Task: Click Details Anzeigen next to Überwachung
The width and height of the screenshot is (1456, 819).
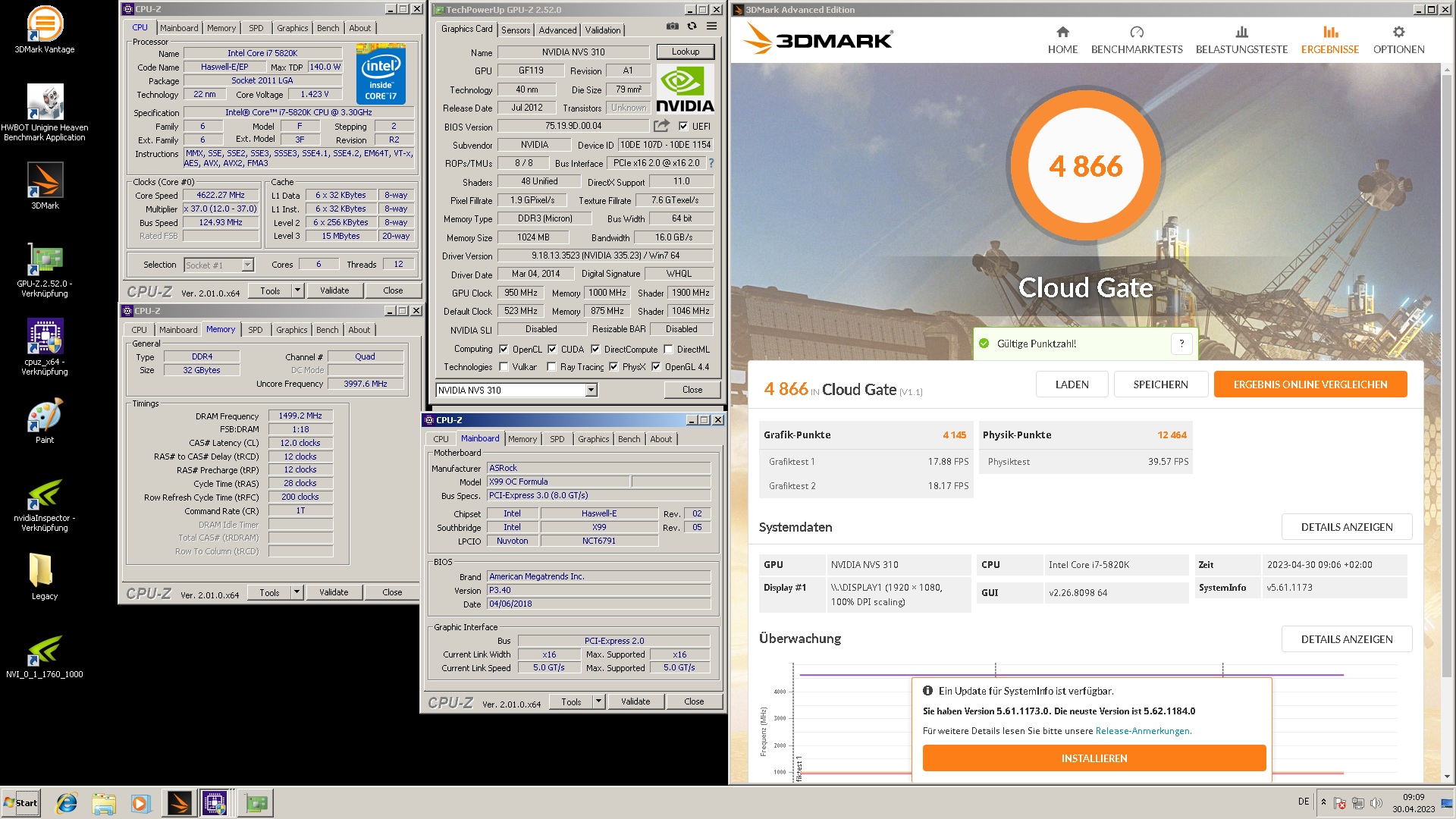Action: coord(1346,639)
